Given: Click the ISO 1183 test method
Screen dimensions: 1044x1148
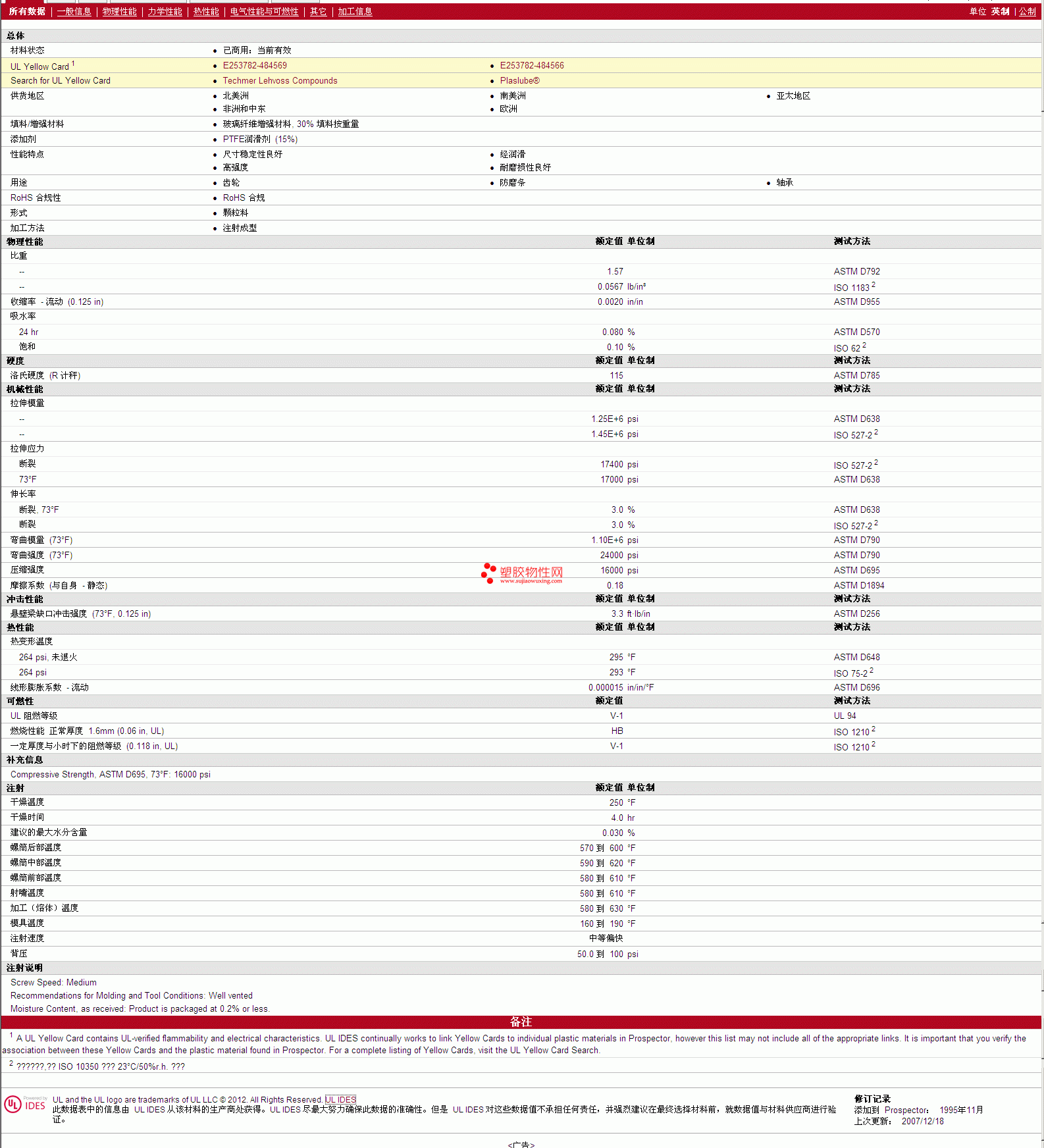Looking at the screenshot, I should tap(854, 287).
